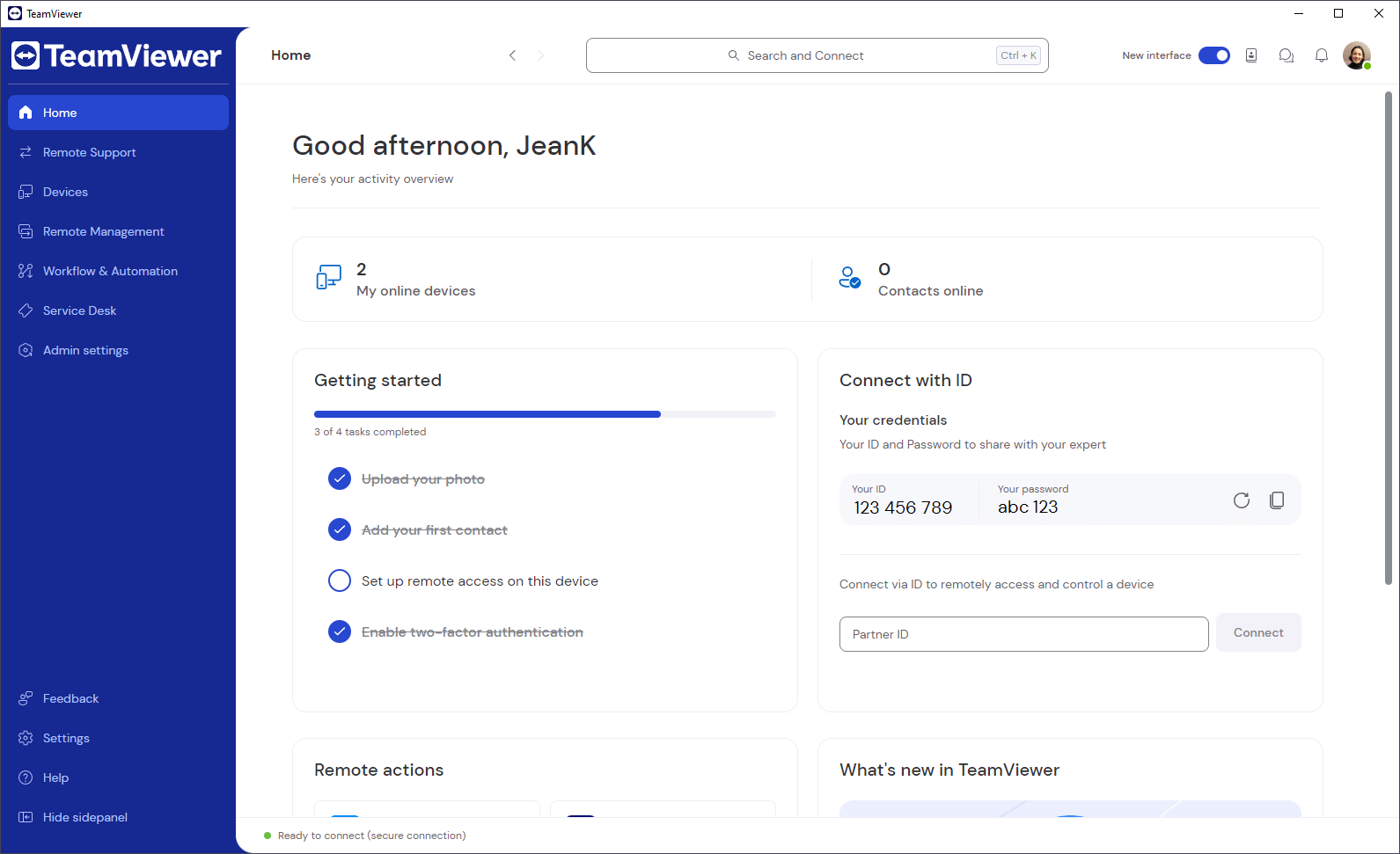Image resolution: width=1400 pixels, height=854 pixels.
Task: Collapse the sidebar with Hide sidepanel
Action: (x=85, y=817)
